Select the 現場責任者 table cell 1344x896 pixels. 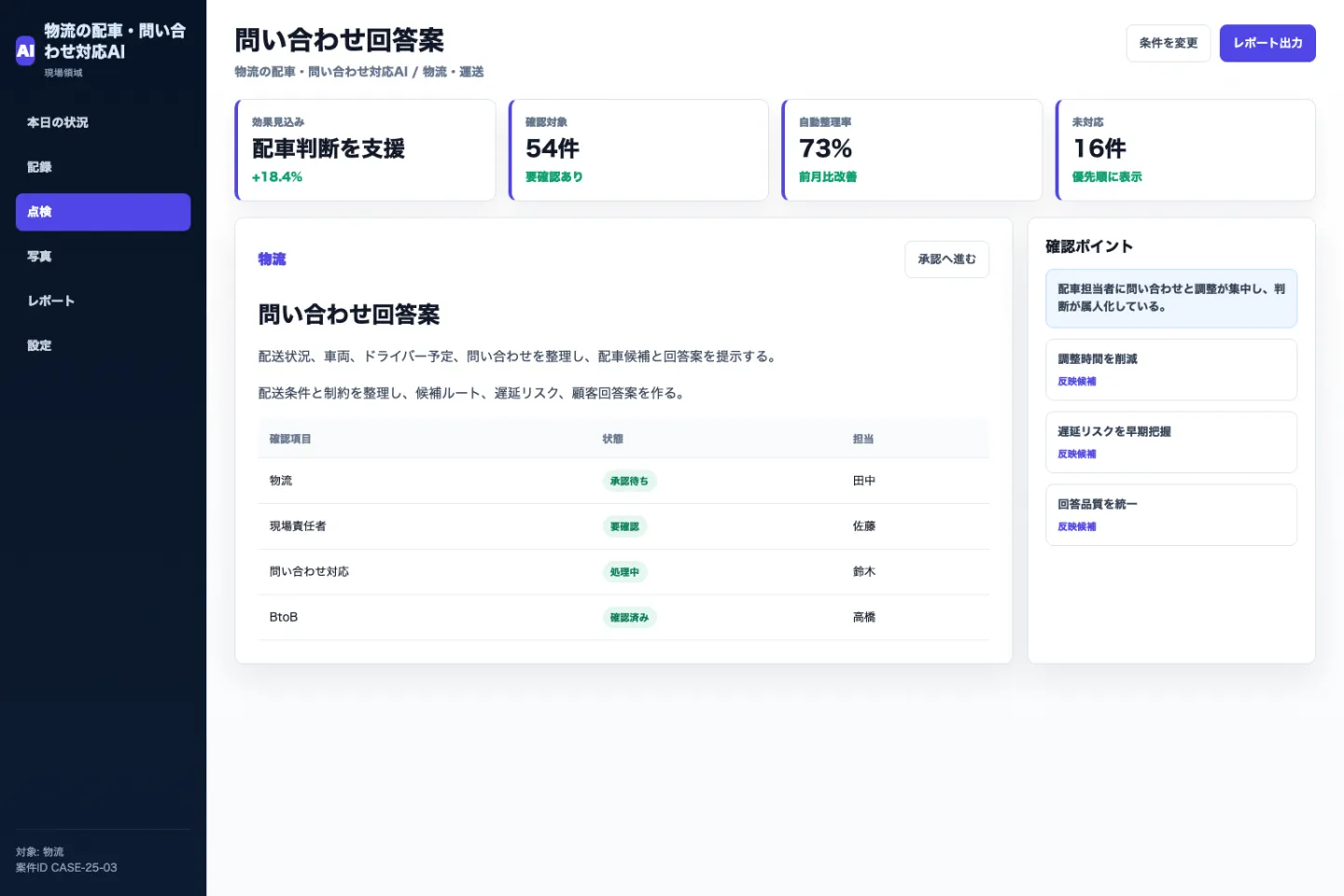click(x=298, y=526)
